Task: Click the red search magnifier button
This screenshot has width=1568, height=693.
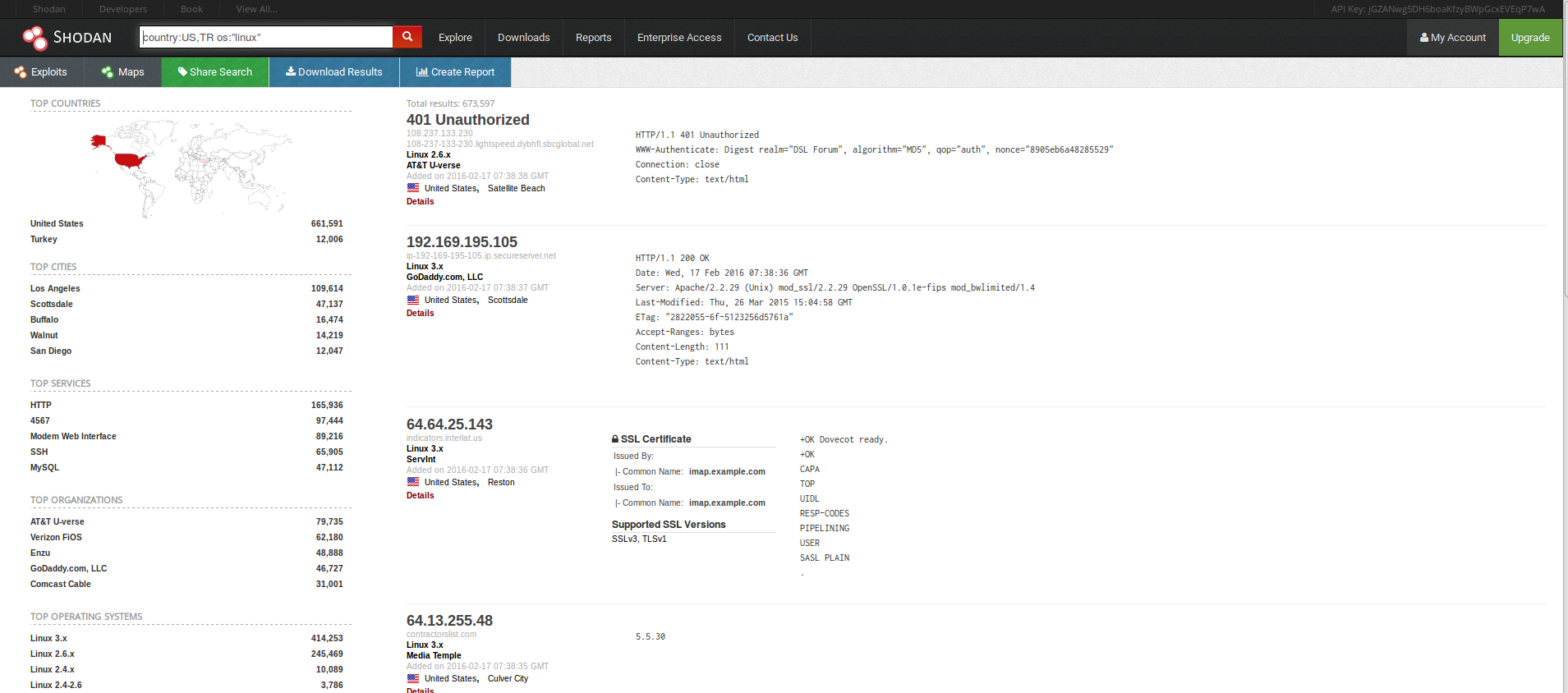Action: [x=407, y=37]
